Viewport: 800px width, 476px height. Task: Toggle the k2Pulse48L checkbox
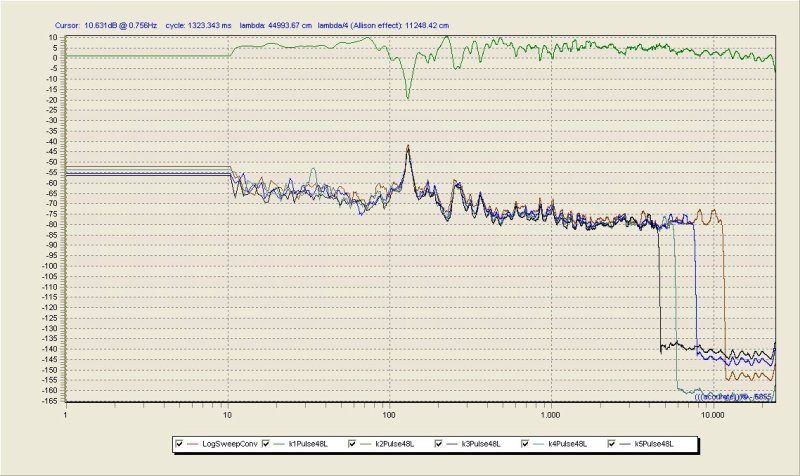coord(352,444)
